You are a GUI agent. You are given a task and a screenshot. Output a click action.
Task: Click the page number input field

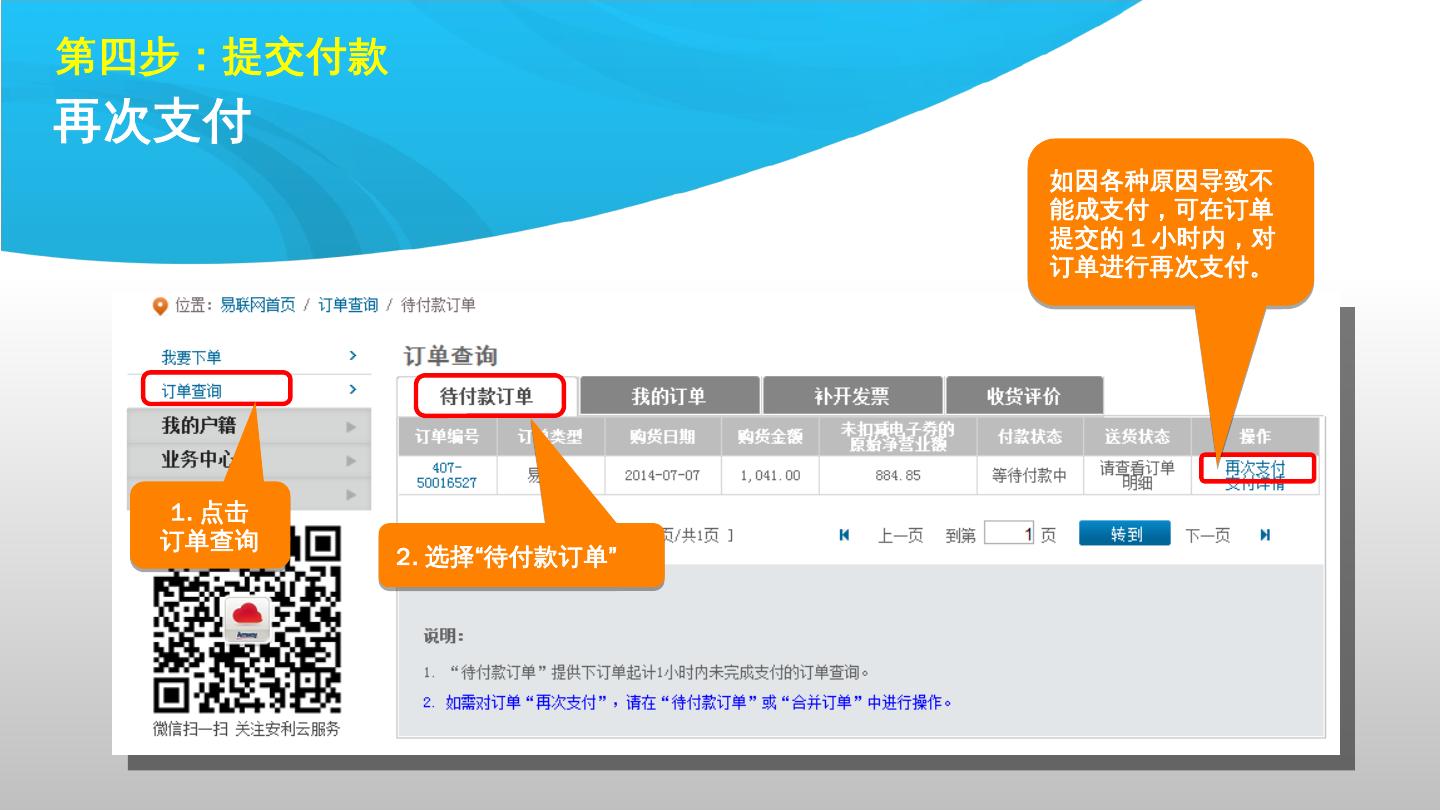[1009, 534]
